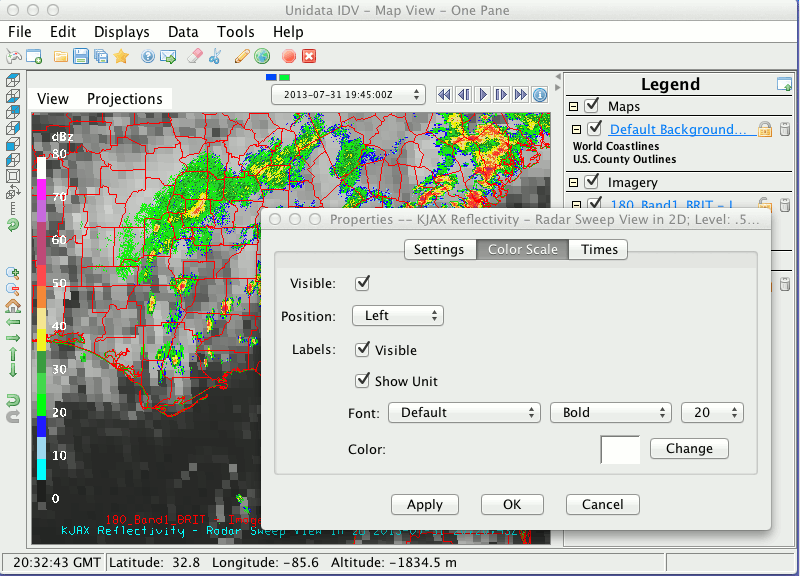The image size is (800, 576).
Task: Click the Change color button
Action: tap(689, 449)
